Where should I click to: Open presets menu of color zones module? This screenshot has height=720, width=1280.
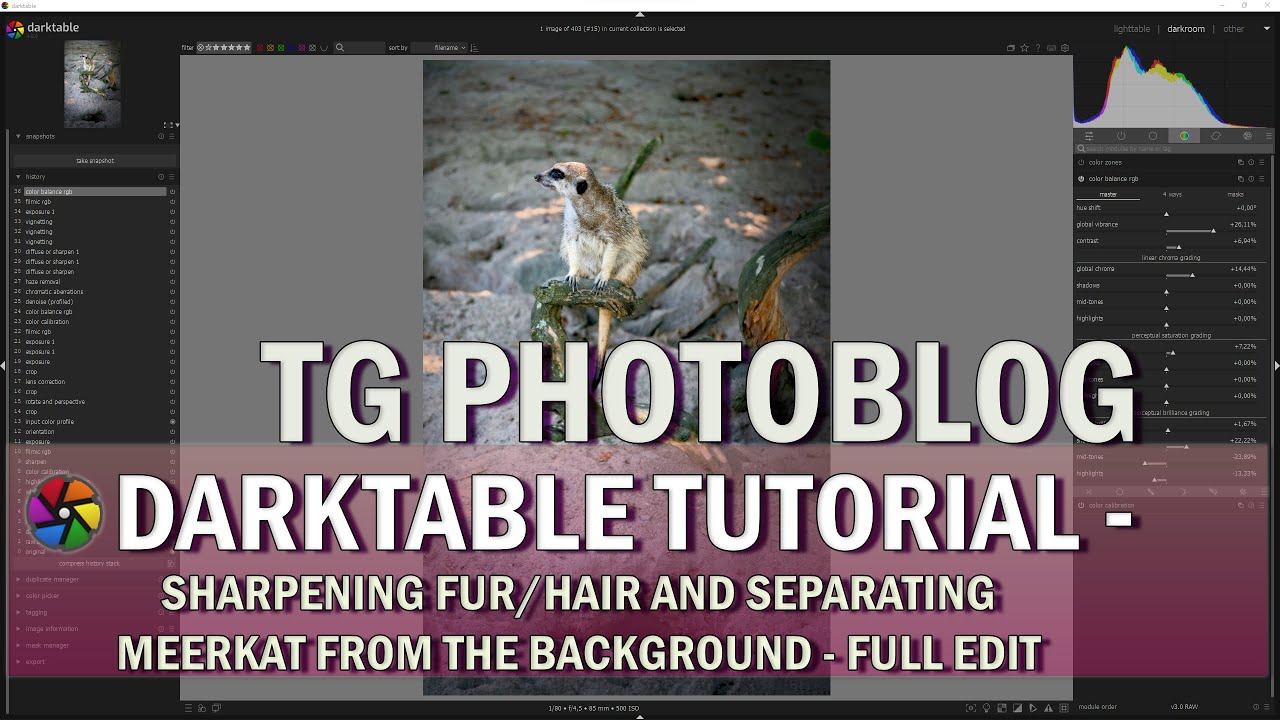(x=1262, y=162)
